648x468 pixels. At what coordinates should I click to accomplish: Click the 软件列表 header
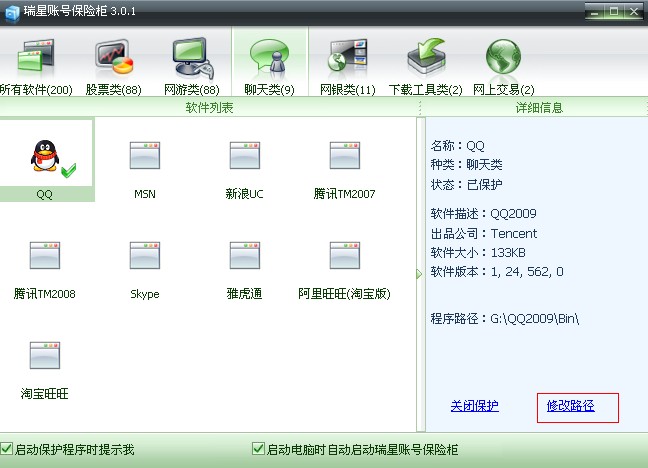209,107
